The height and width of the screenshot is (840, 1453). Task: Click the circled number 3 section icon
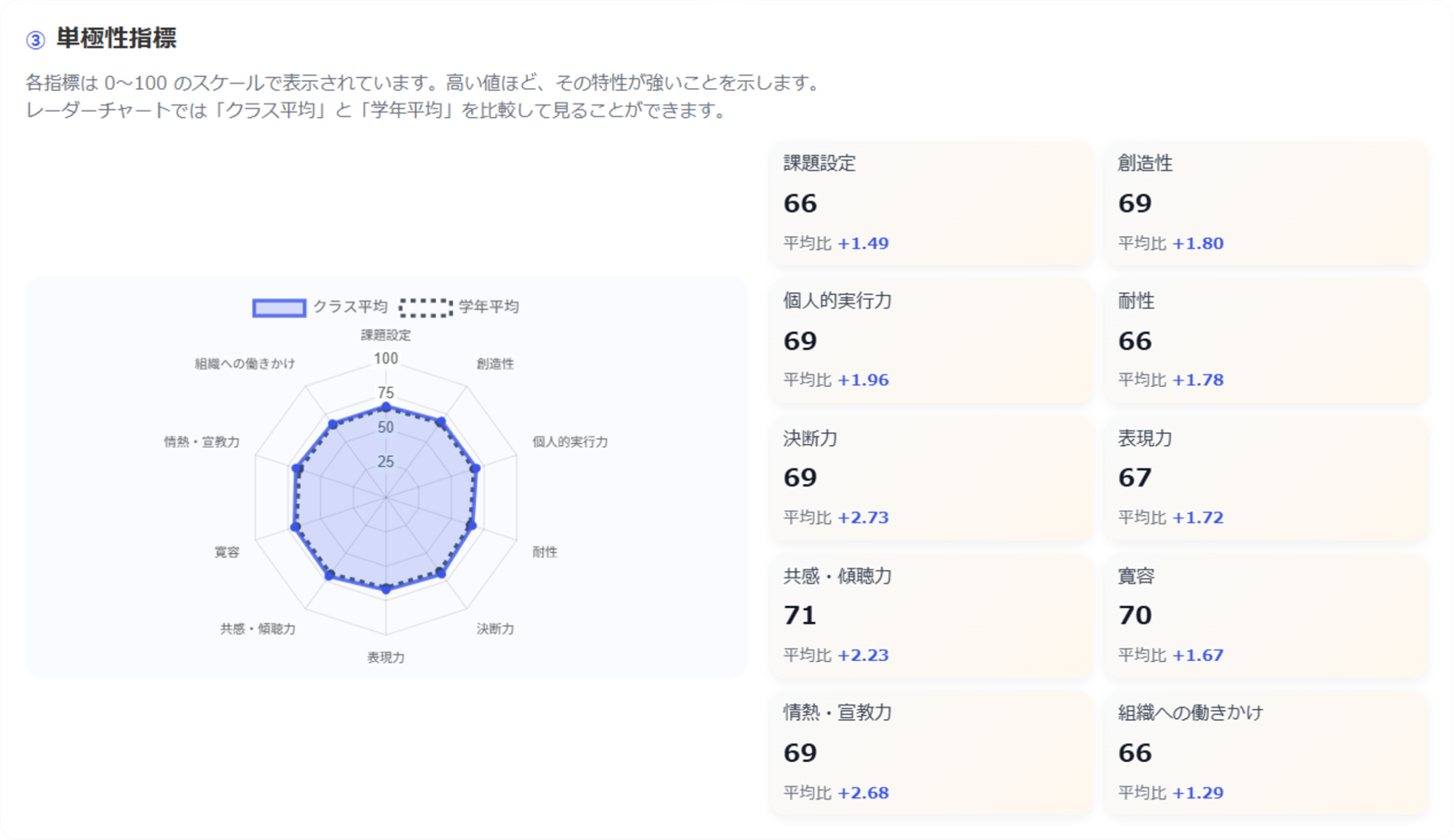35,40
